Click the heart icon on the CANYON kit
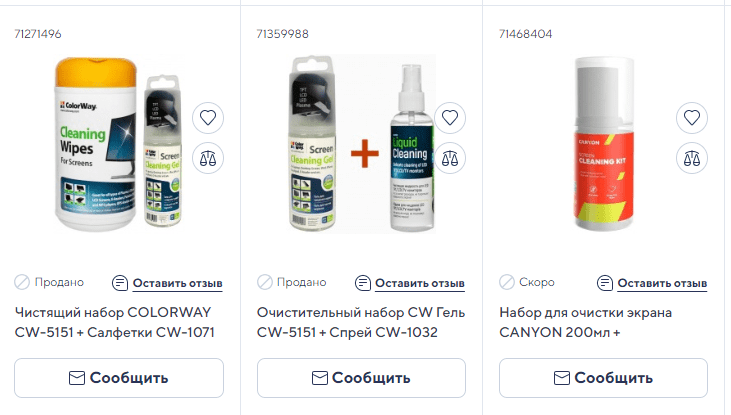 click(x=692, y=118)
